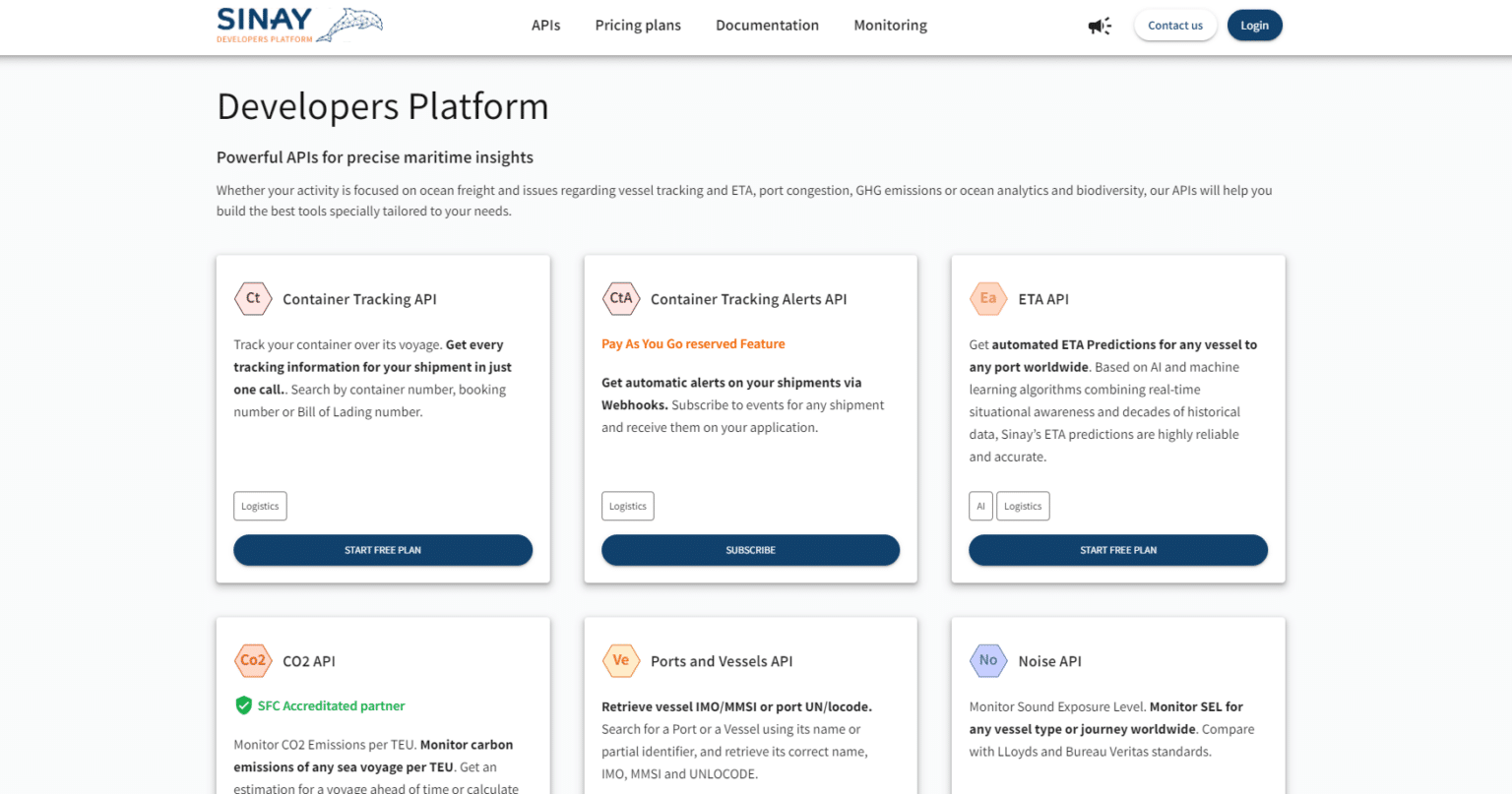Open the Monitoring nav item

[x=890, y=26]
